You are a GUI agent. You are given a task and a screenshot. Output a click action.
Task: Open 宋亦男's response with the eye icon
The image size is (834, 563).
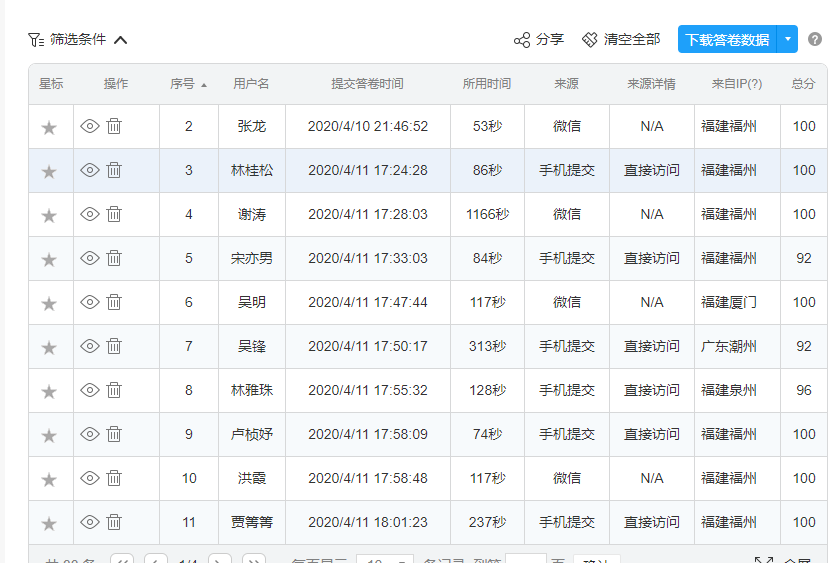pos(90,258)
